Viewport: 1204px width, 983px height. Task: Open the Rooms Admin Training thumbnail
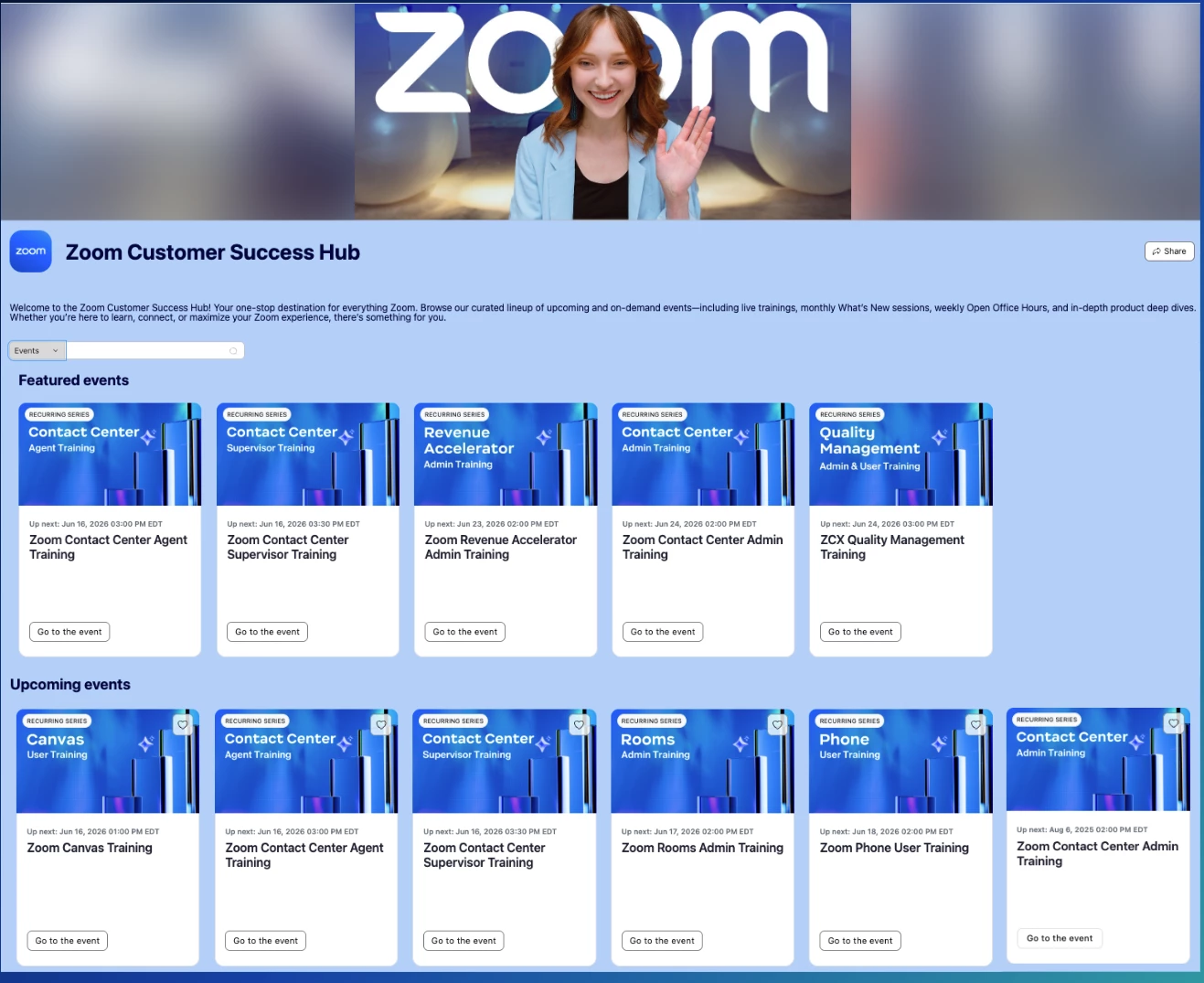pyautogui.click(x=702, y=762)
